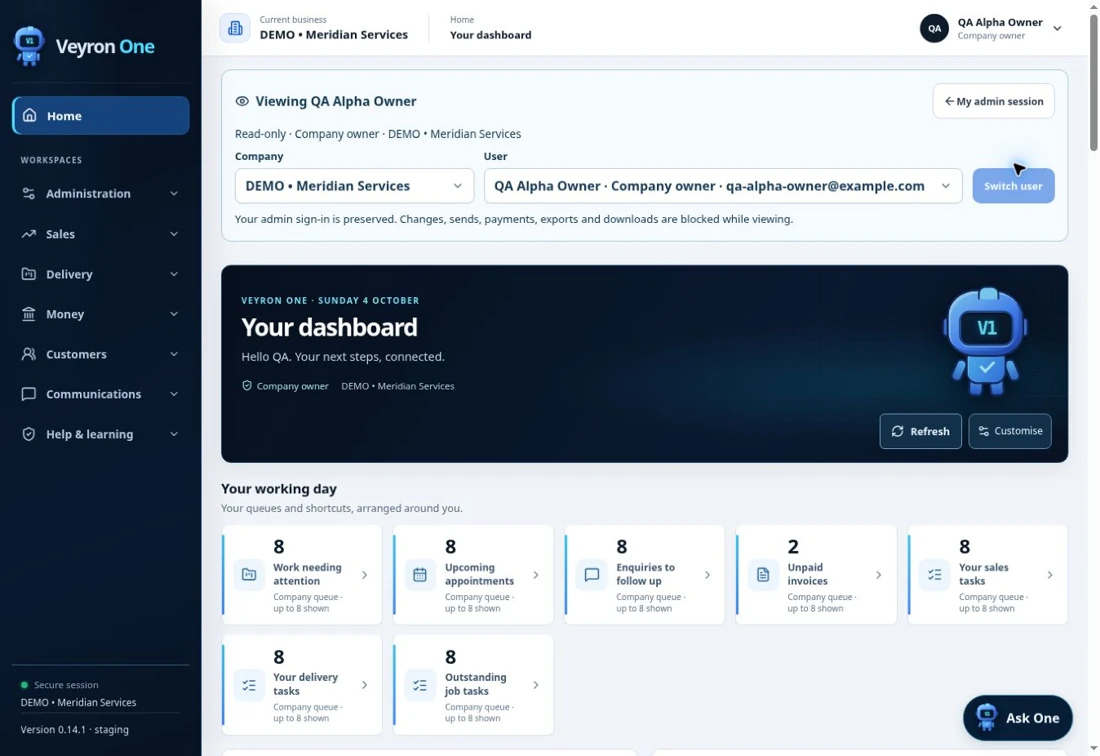
Task: Expand the Help & learning section chevron
Action: [x=174, y=434]
